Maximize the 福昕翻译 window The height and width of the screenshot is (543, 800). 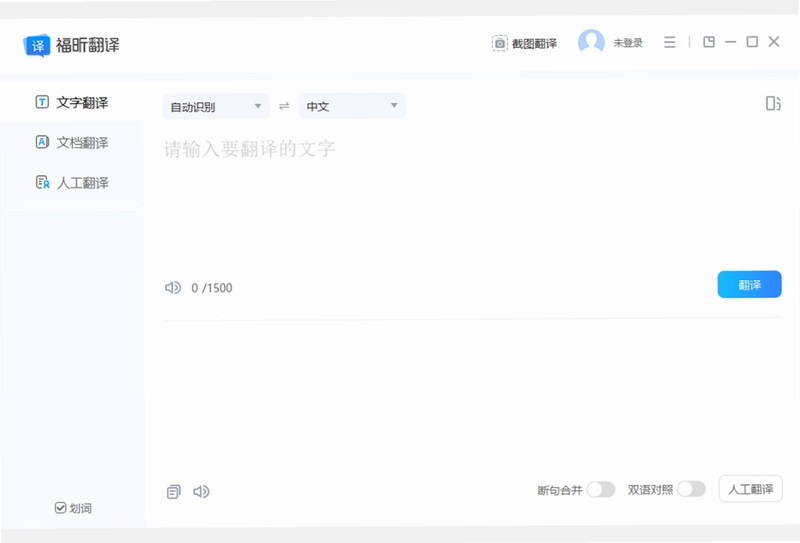click(752, 42)
